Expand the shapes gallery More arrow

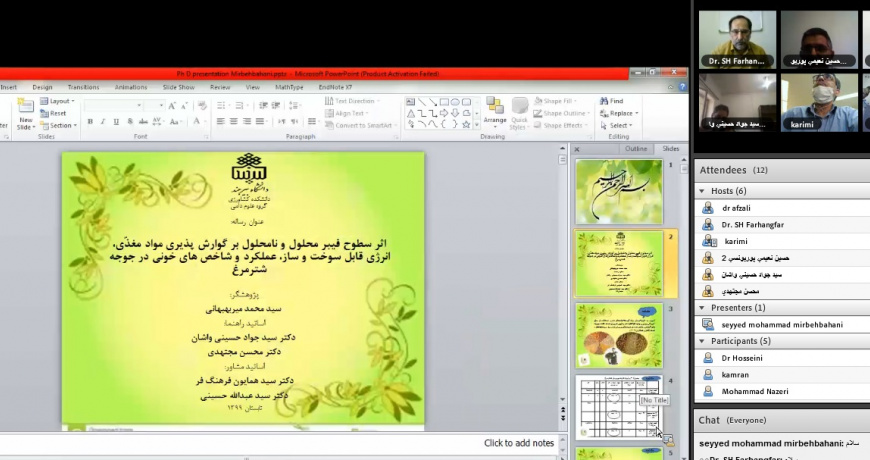(477, 125)
